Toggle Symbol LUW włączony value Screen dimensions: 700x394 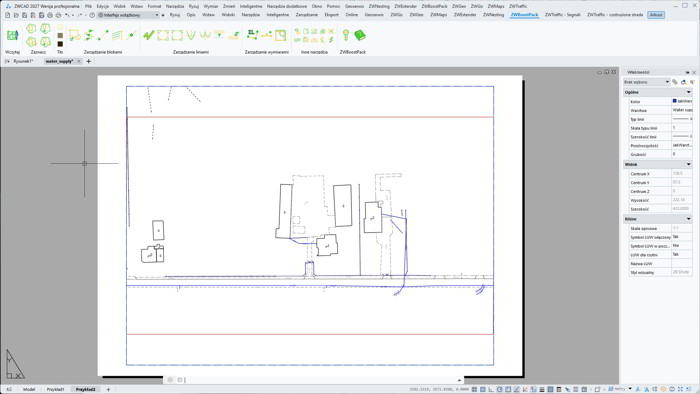point(682,237)
